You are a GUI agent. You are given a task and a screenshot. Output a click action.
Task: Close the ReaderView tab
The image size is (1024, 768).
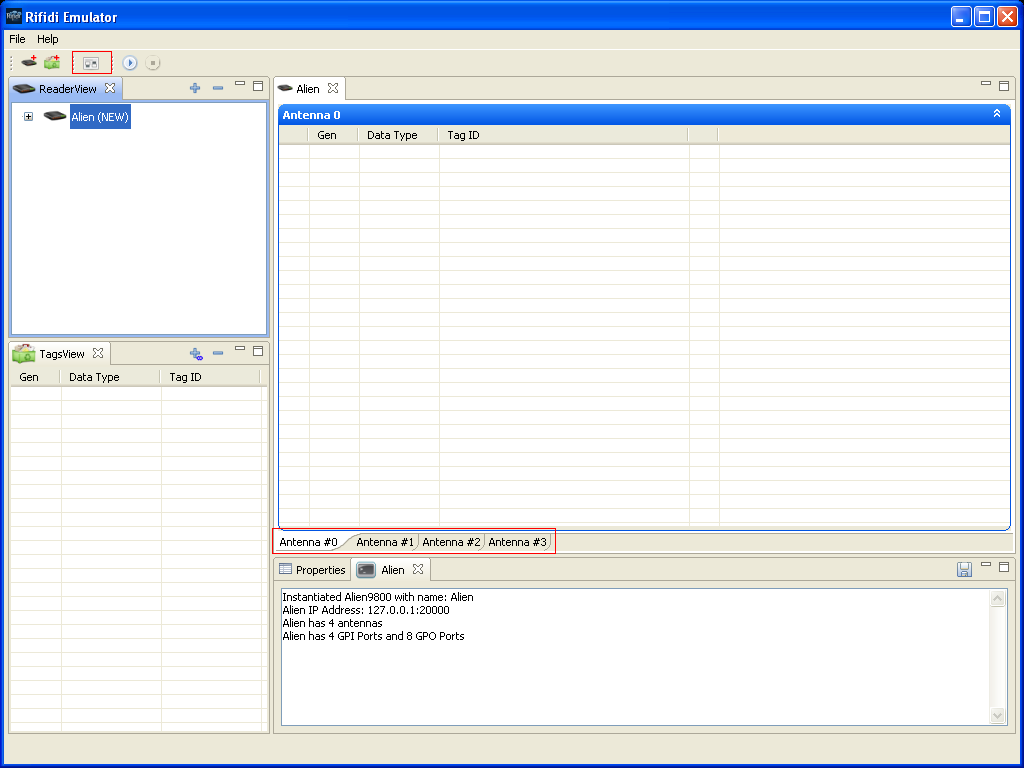(110, 88)
